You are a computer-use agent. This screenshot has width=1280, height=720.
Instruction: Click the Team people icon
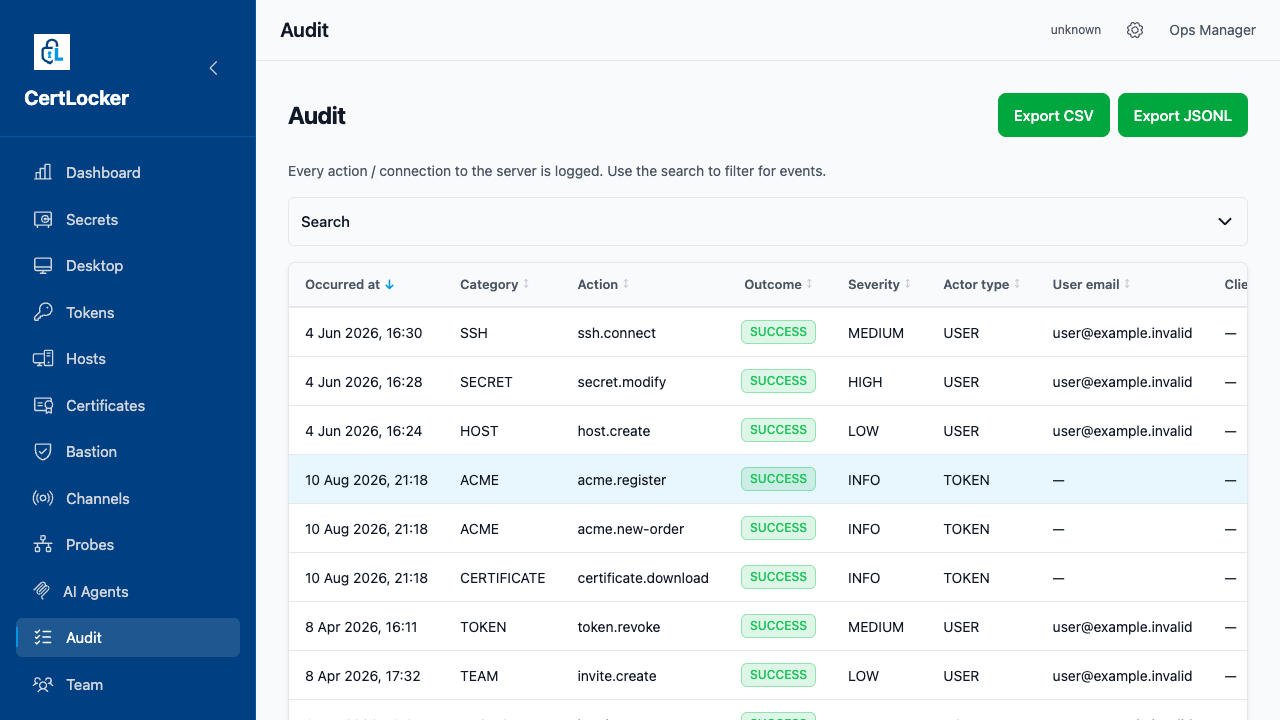pyautogui.click(x=43, y=685)
